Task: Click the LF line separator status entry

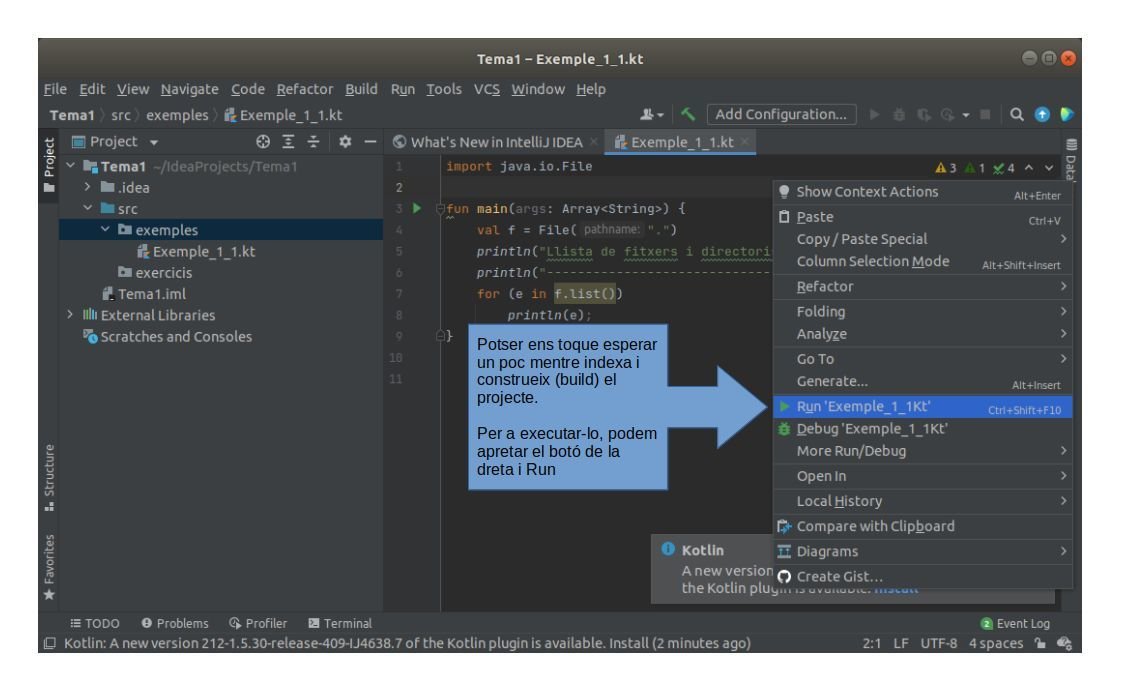Action: pyautogui.click(x=901, y=643)
